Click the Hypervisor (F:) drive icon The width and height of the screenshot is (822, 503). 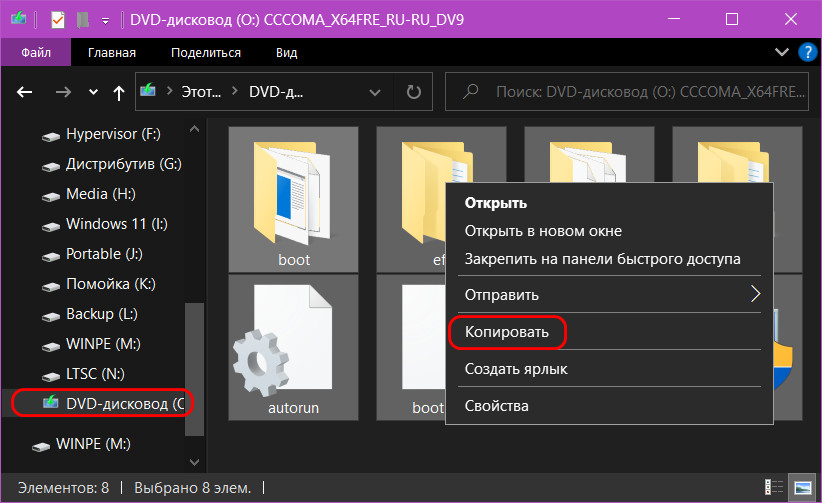point(51,136)
